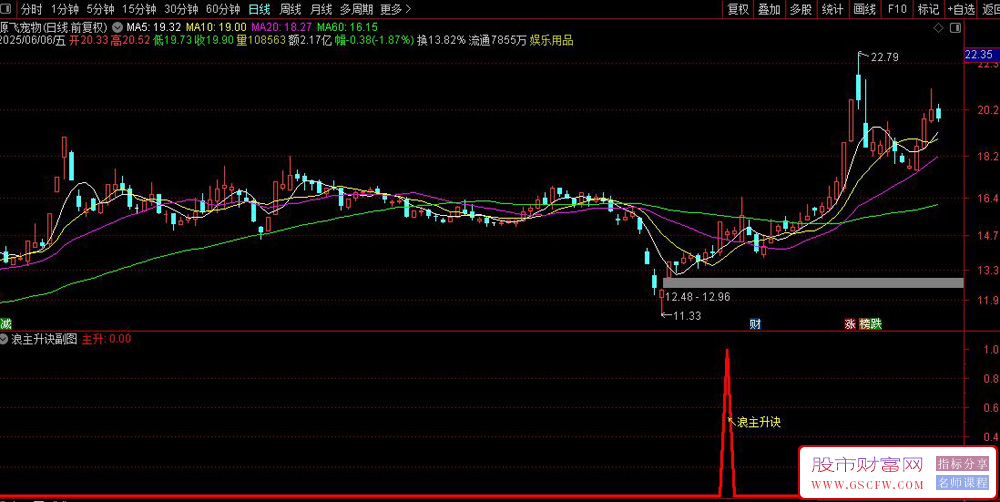Click the MA20: 18.27 label
The image size is (1000, 502).
281,27
